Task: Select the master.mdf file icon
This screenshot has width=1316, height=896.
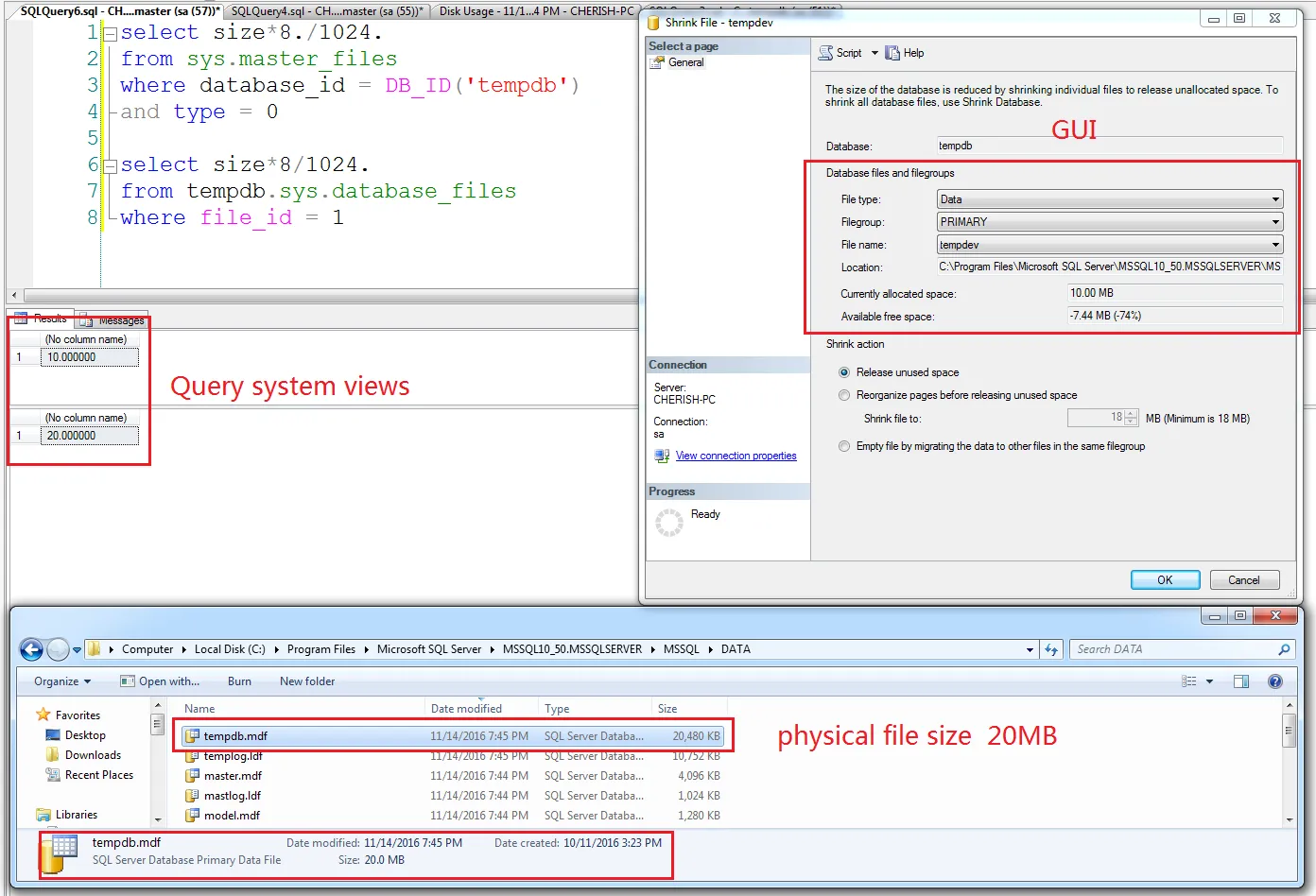Action: (x=192, y=776)
